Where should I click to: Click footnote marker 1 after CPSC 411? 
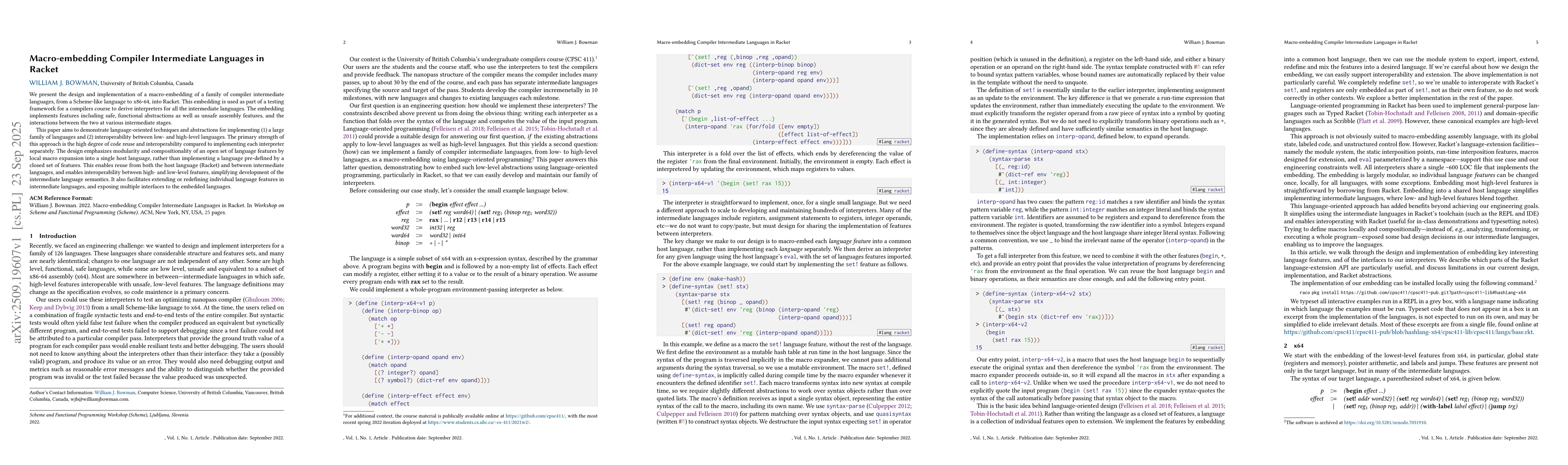596,57
